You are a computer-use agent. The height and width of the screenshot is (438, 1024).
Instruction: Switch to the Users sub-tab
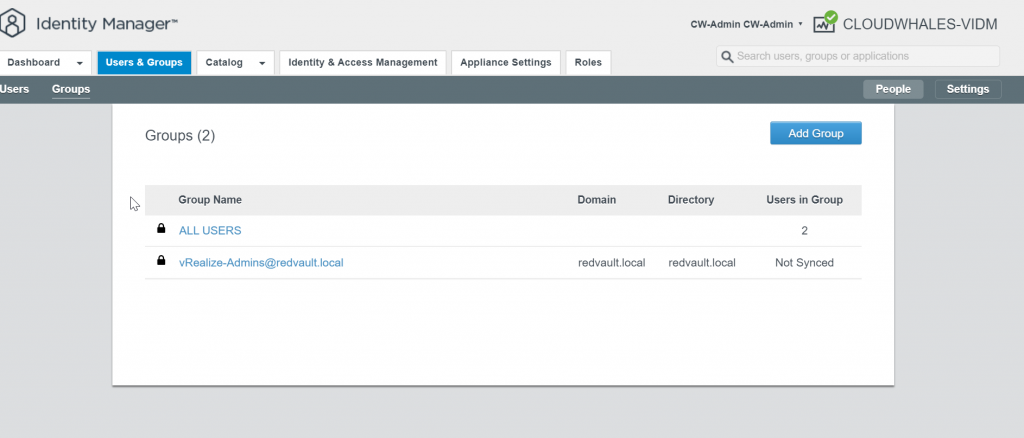[x=14, y=89]
